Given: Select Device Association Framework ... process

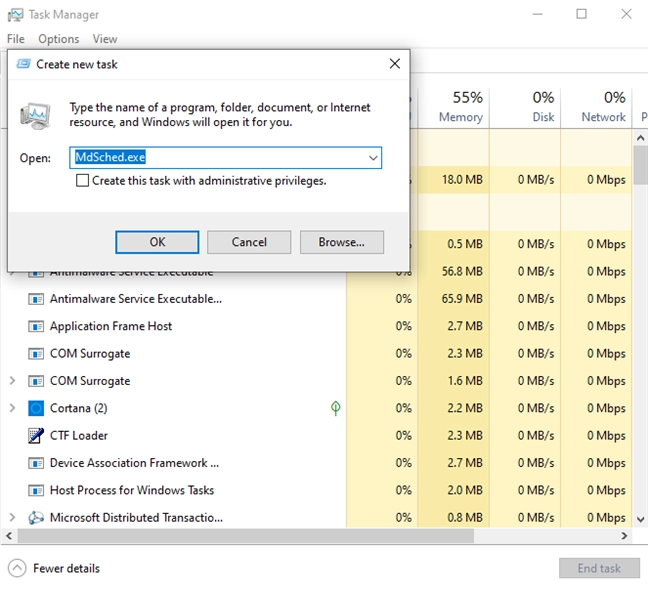Looking at the screenshot, I should 134,463.
